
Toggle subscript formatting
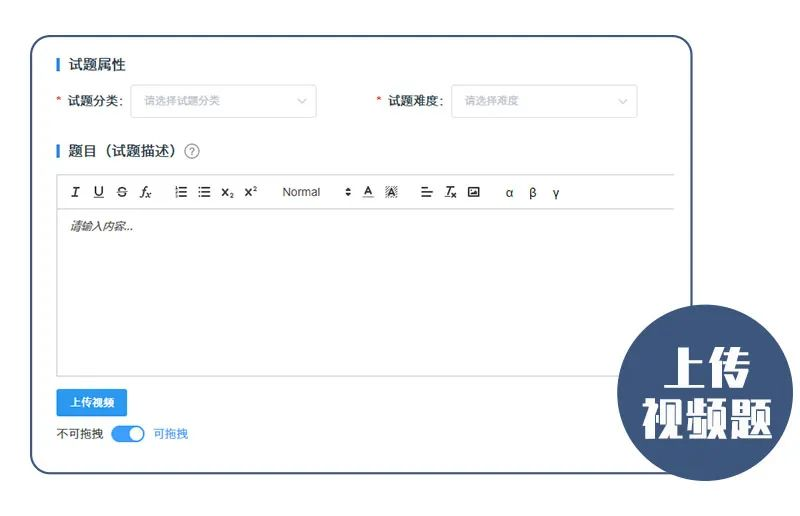[227, 192]
